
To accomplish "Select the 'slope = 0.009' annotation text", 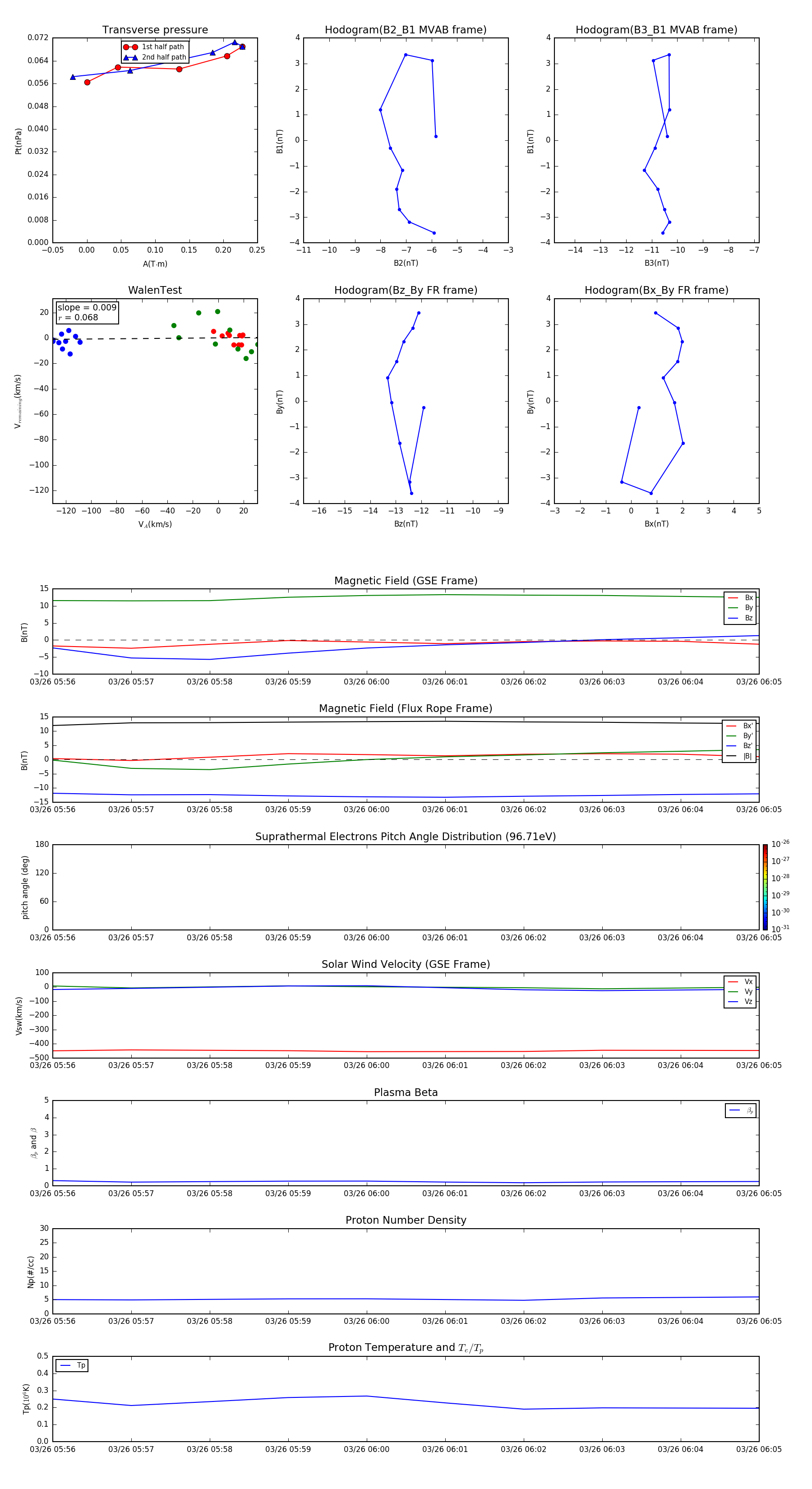I will point(87,308).
